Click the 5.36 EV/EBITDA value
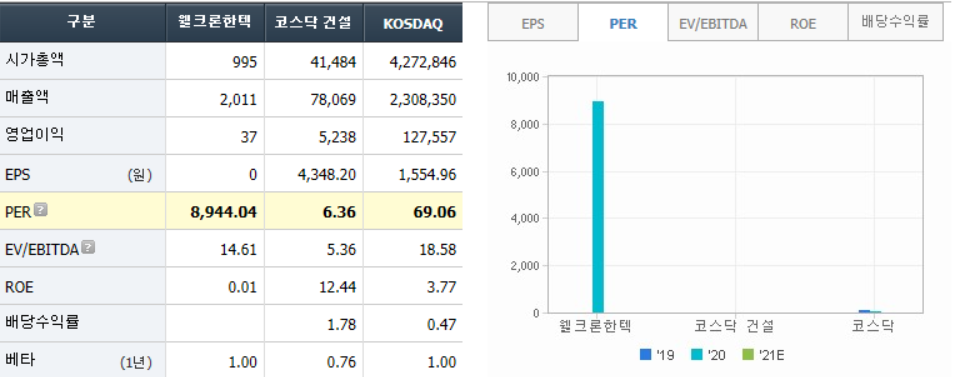 pos(342,250)
